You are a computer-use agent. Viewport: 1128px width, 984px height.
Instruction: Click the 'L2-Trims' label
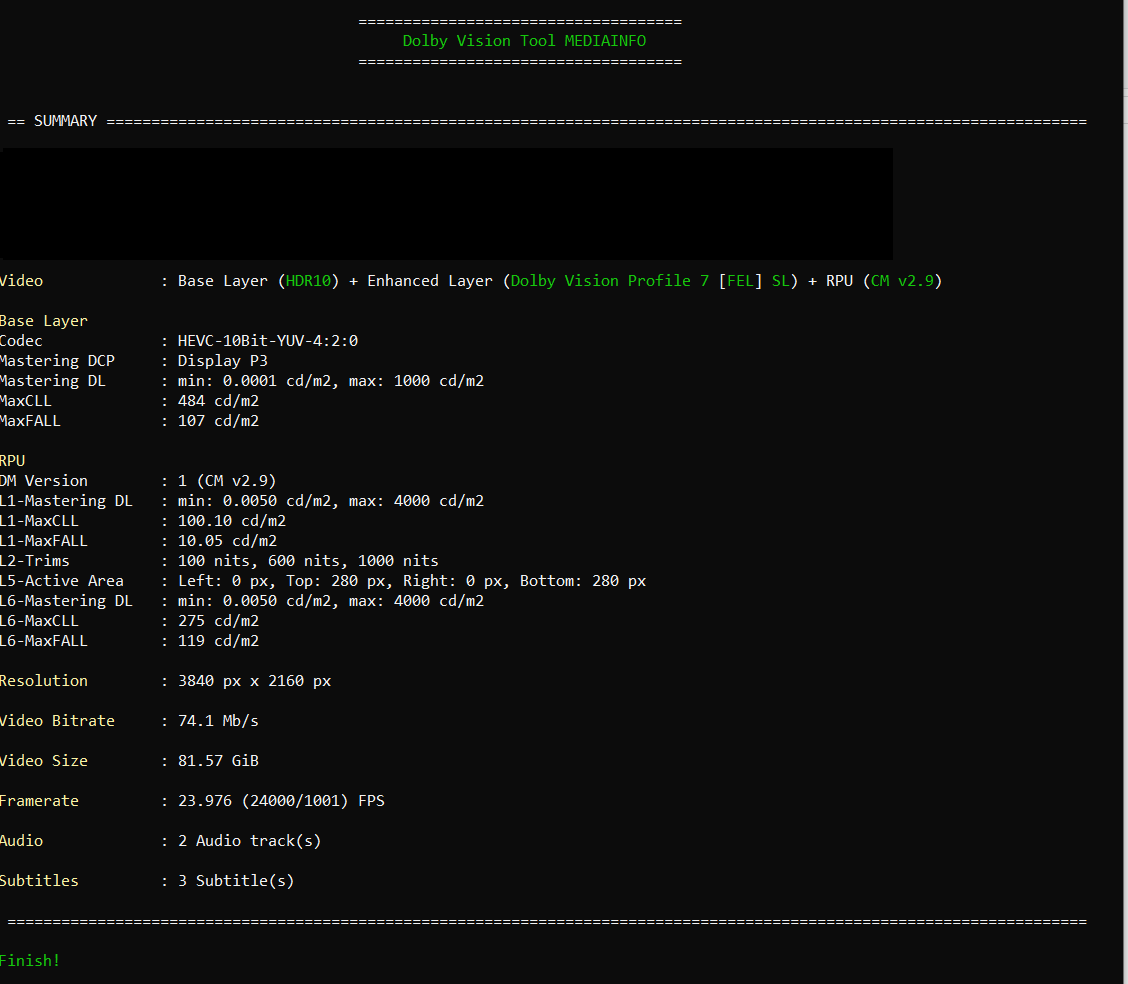tap(35, 561)
